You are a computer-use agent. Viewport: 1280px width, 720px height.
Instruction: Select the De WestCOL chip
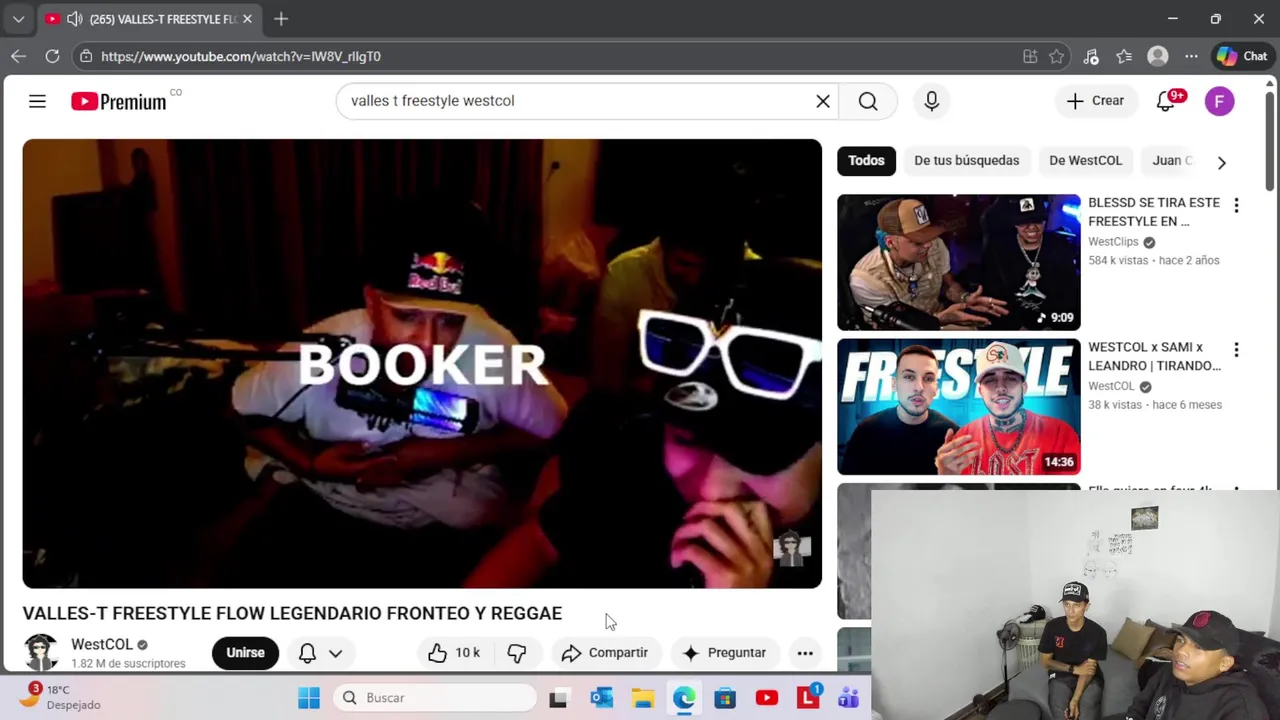click(x=1085, y=161)
